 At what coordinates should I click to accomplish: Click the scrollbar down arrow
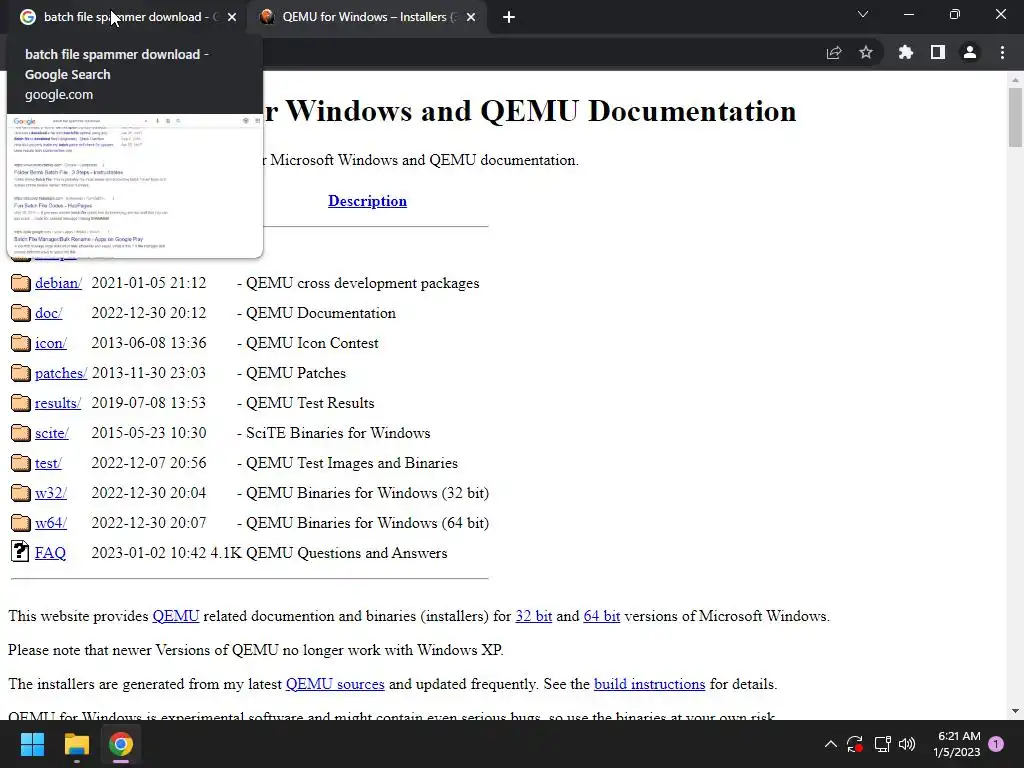pyautogui.click(x=1015, y=711)
